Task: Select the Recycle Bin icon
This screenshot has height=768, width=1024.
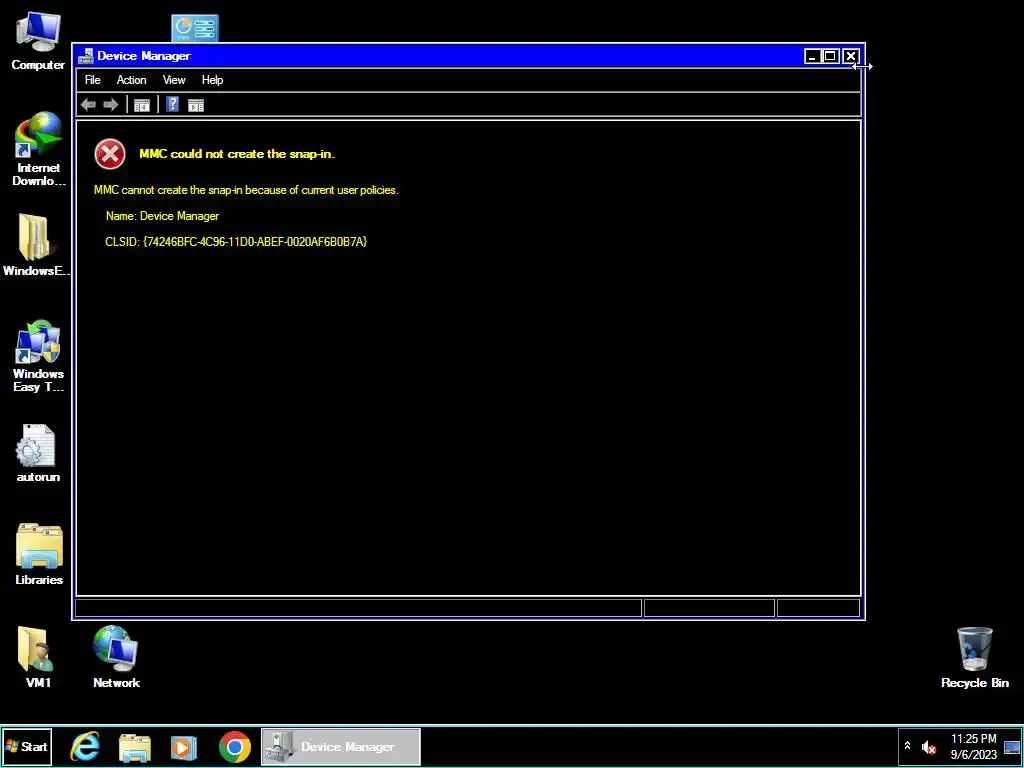Action: point(975,658)
